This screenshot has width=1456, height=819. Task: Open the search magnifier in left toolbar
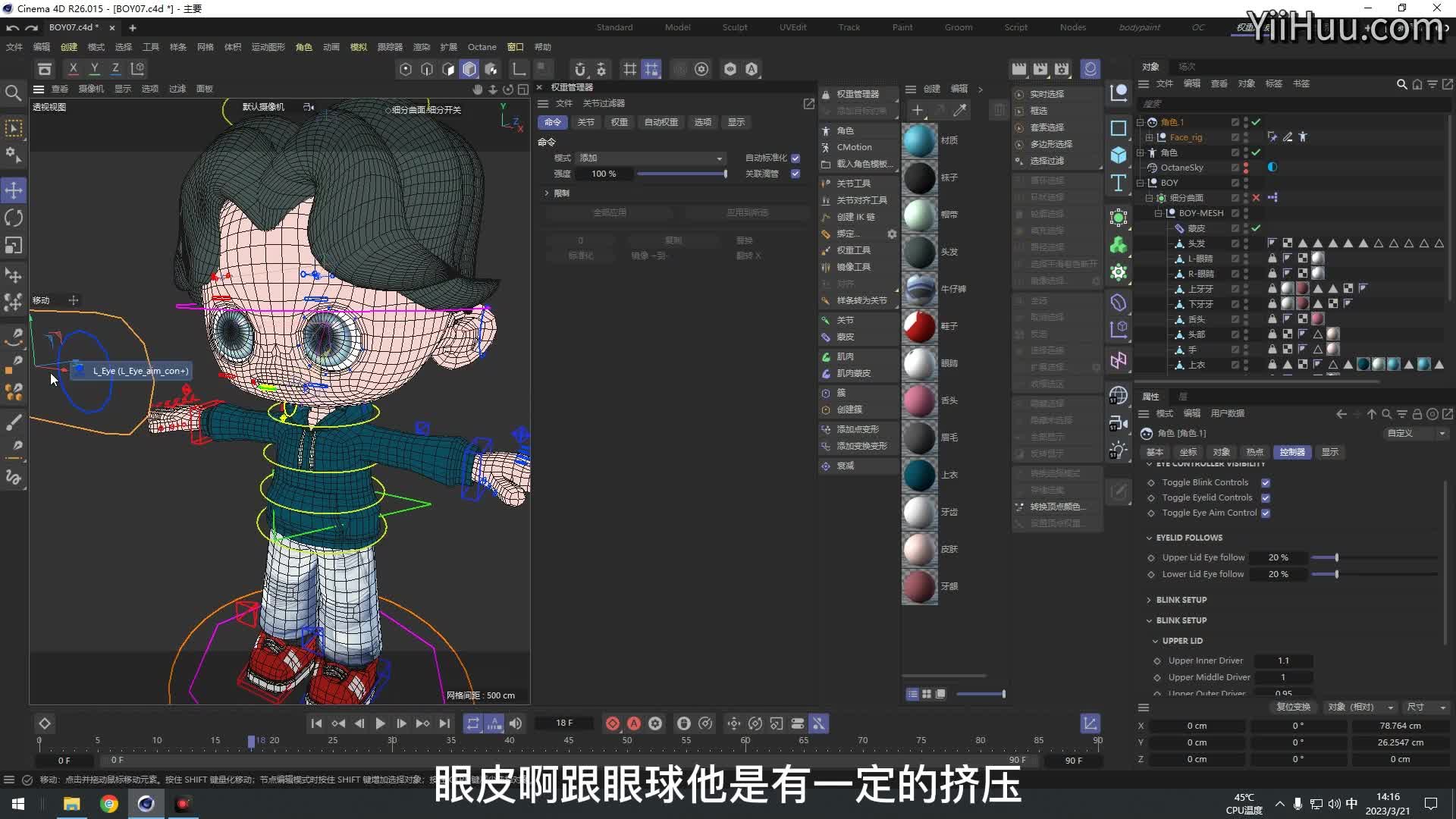13,93
